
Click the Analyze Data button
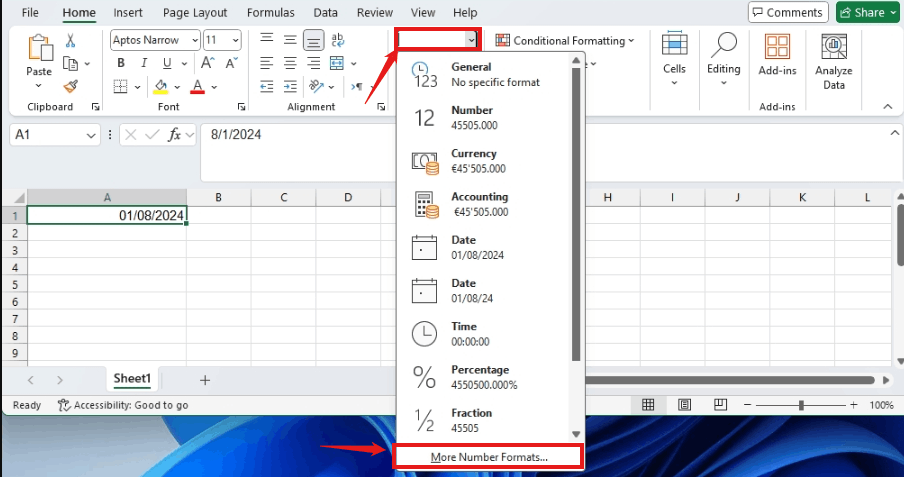(834, 62)
